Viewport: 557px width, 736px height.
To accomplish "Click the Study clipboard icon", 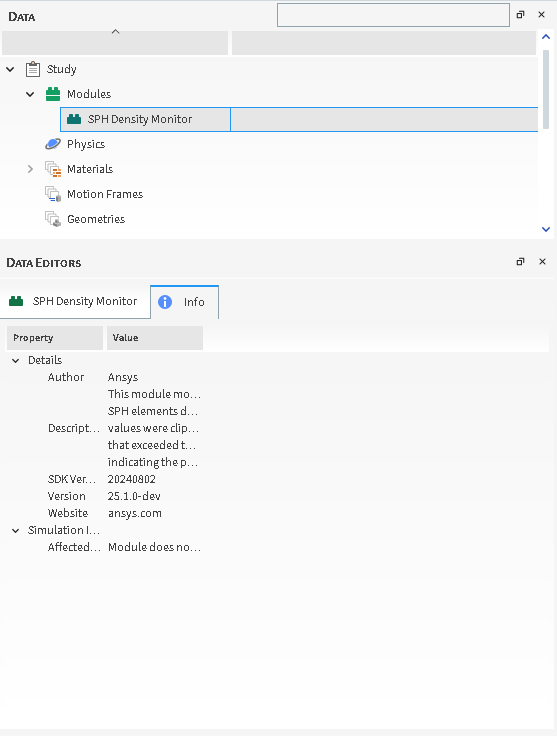I will point(32,69).
